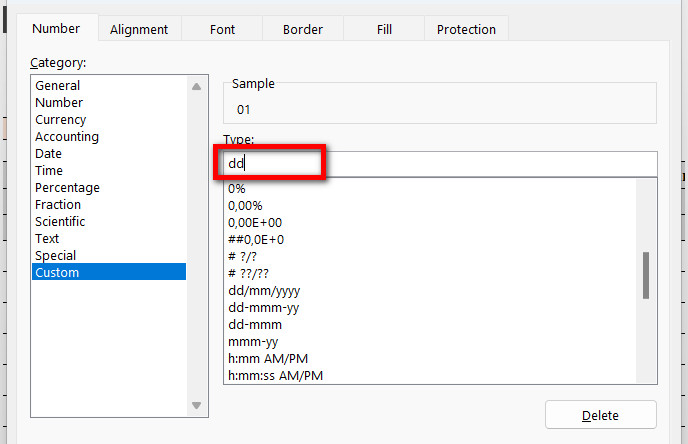688x444 pixels.
Task: Select the Scientific category
Action: 60,222
